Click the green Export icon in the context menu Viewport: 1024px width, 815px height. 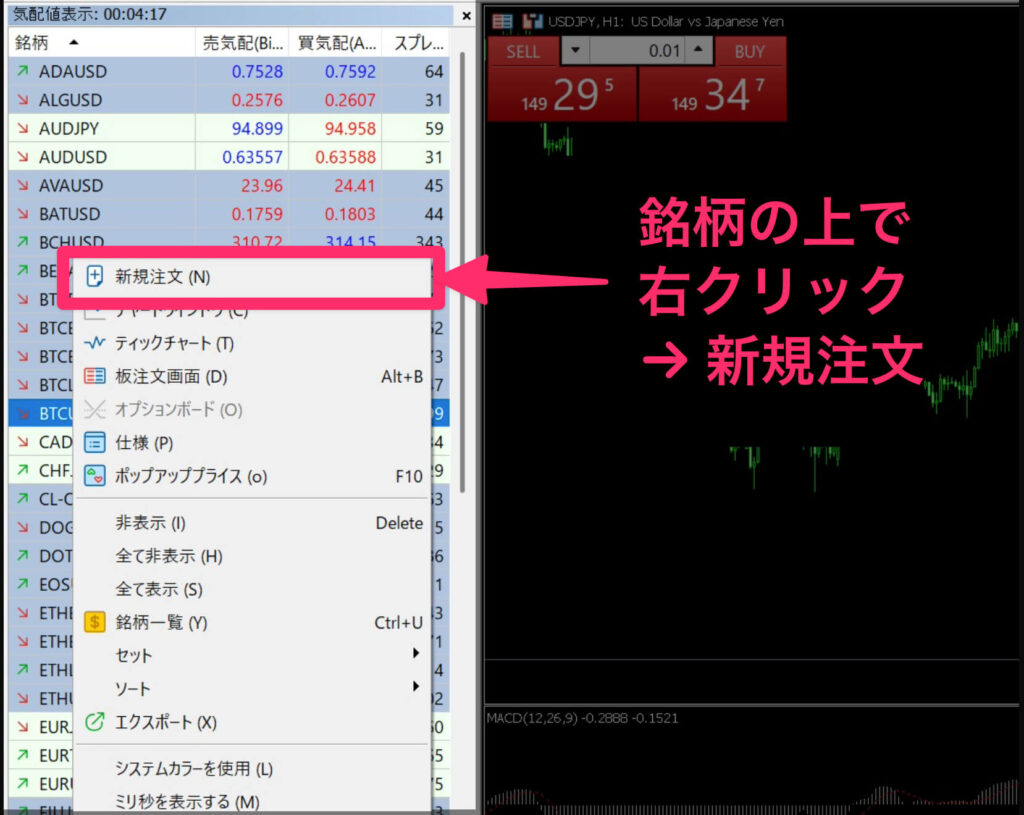click(x=93, y=722)
